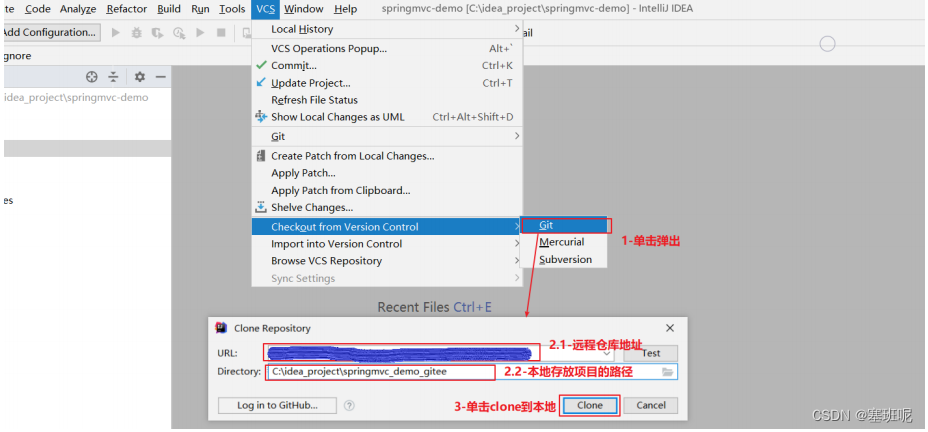Select Refresh File Status

coord(388,100)
